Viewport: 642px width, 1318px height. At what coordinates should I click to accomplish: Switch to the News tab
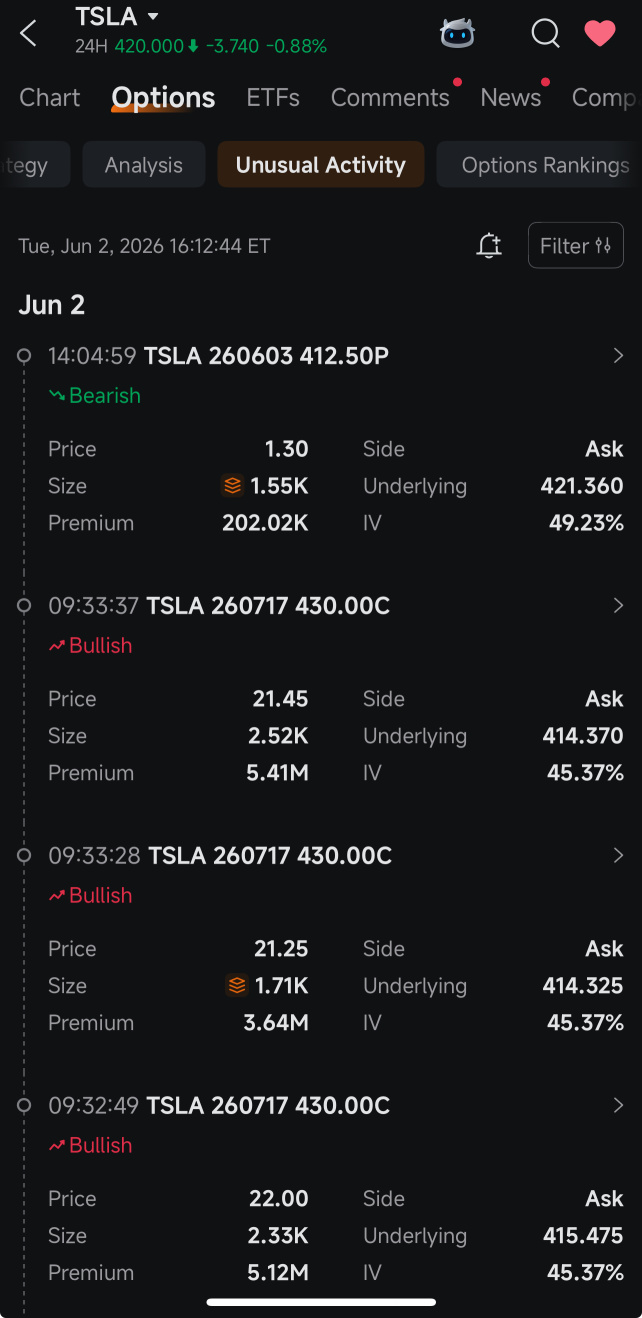[510, 97]
